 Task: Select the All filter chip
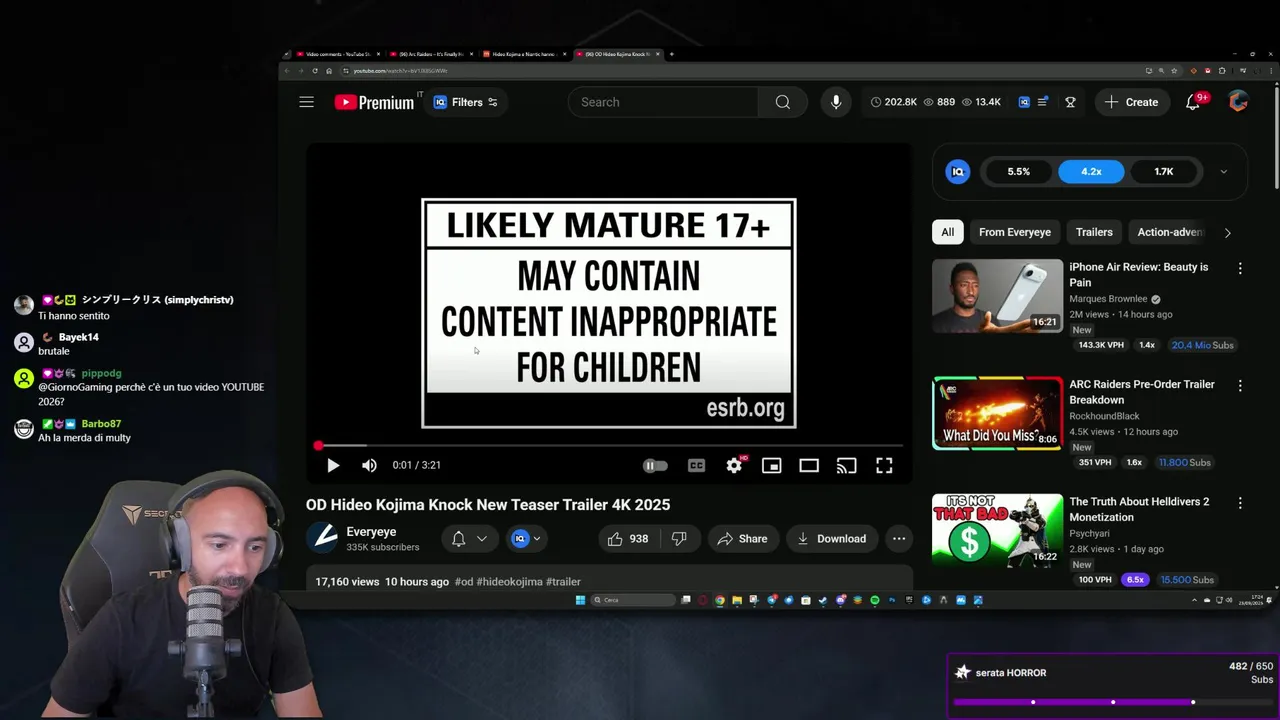coord(947,232)
